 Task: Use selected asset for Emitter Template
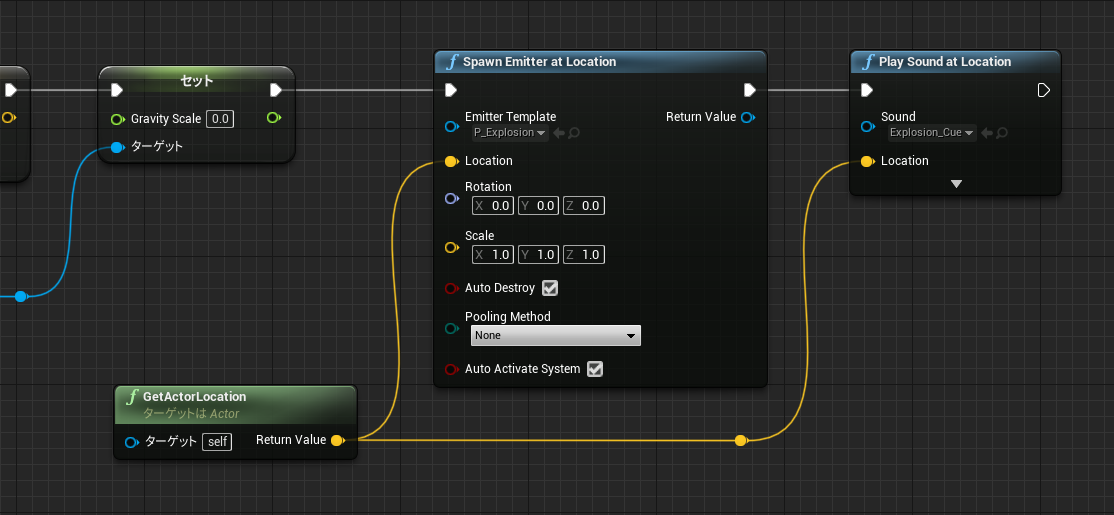coord(558,133)
